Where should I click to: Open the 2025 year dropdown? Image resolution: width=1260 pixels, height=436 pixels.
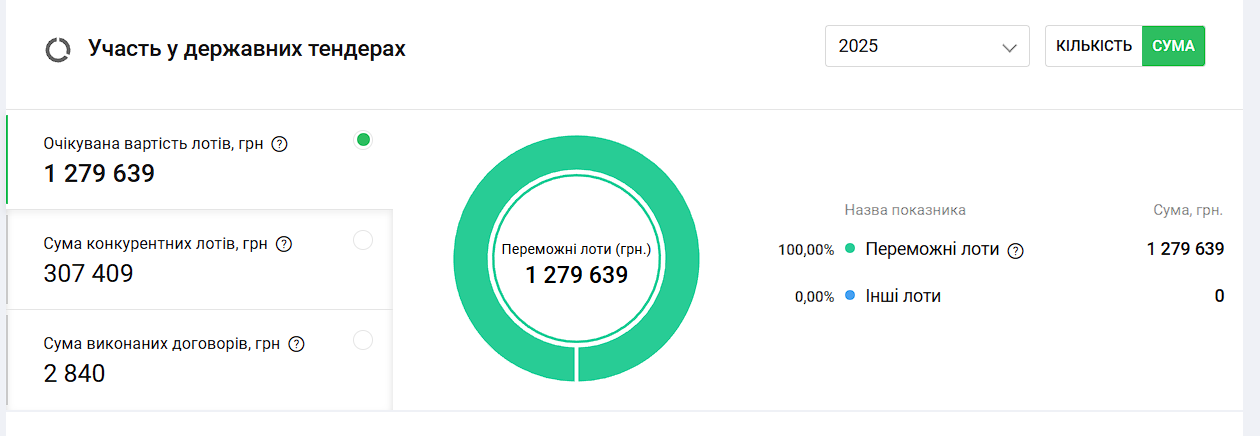pos(927,46)
